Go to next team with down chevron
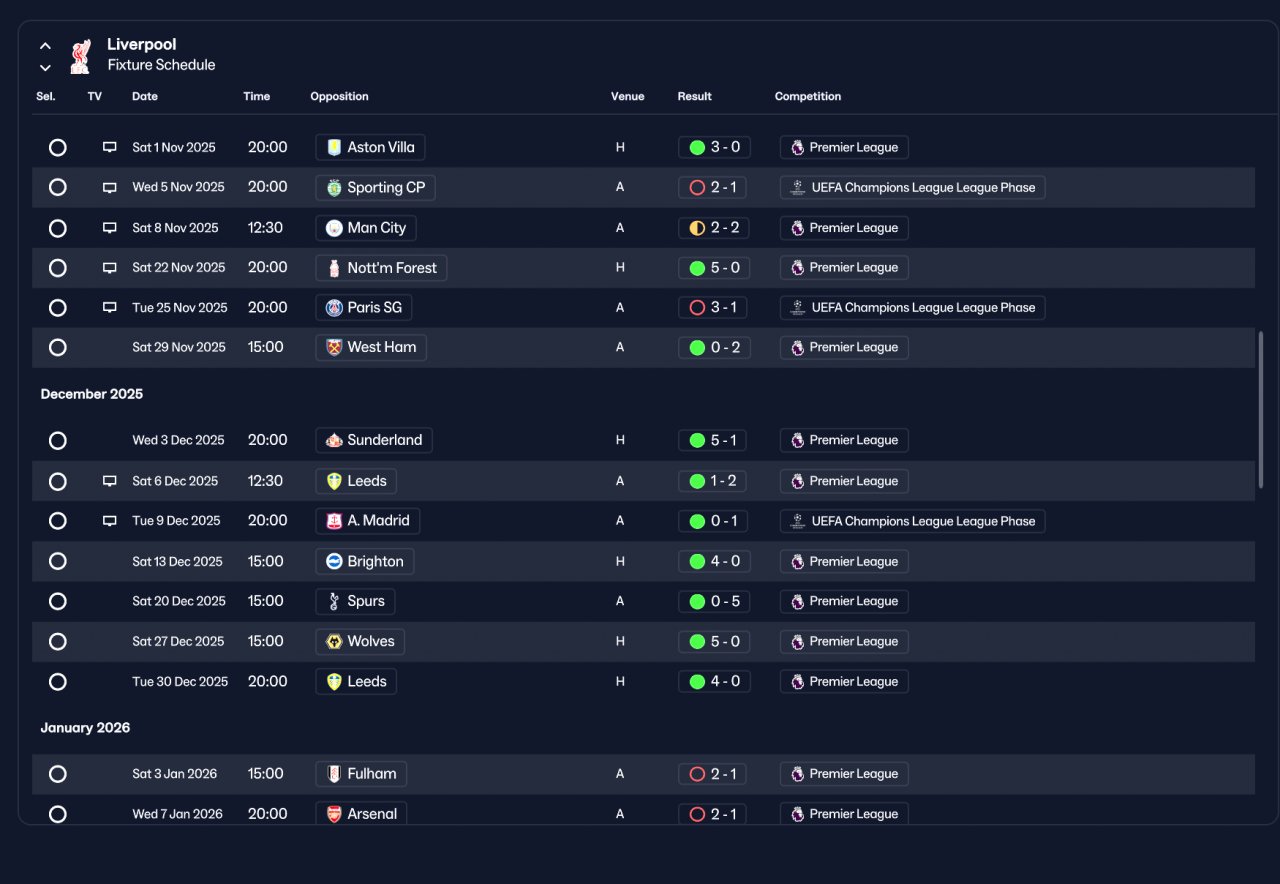Screen dimensions: 1280x884 click(x=45, y=68)
